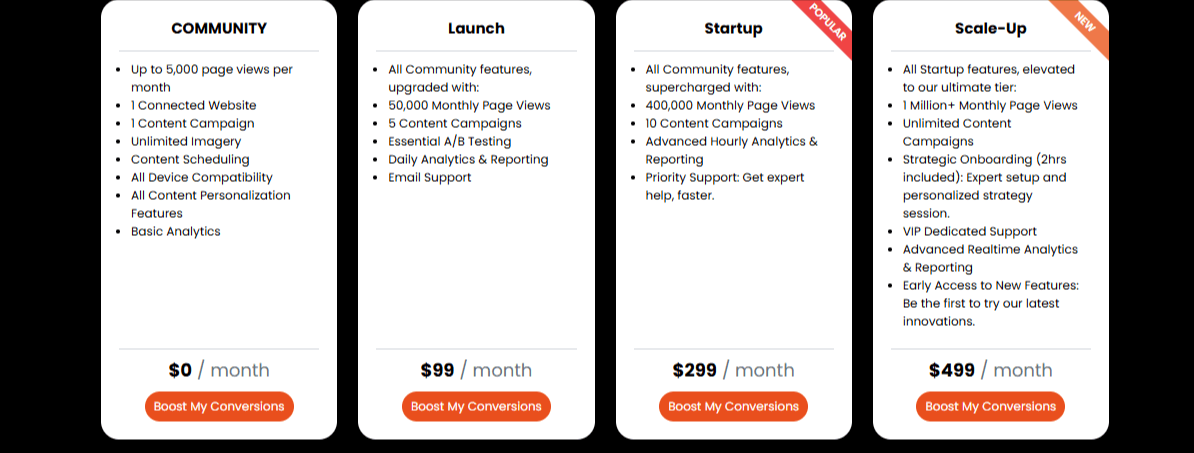
Task: Click the $0 / month price
Action: coord(219,370)
